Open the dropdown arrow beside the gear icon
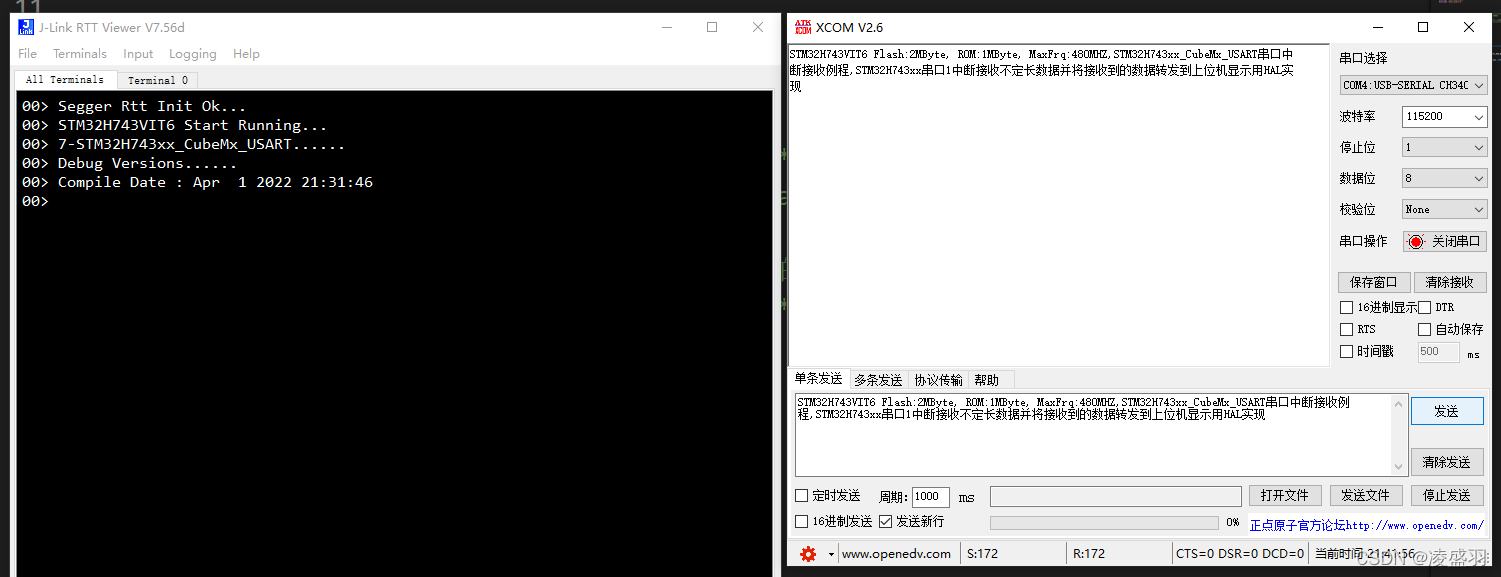The width and height of the screenshot is (1501, 577). tap(830, 554)
